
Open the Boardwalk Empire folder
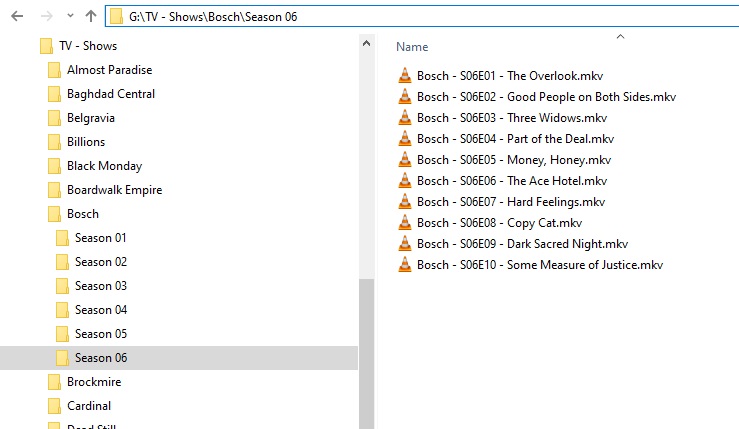point(115,190)
